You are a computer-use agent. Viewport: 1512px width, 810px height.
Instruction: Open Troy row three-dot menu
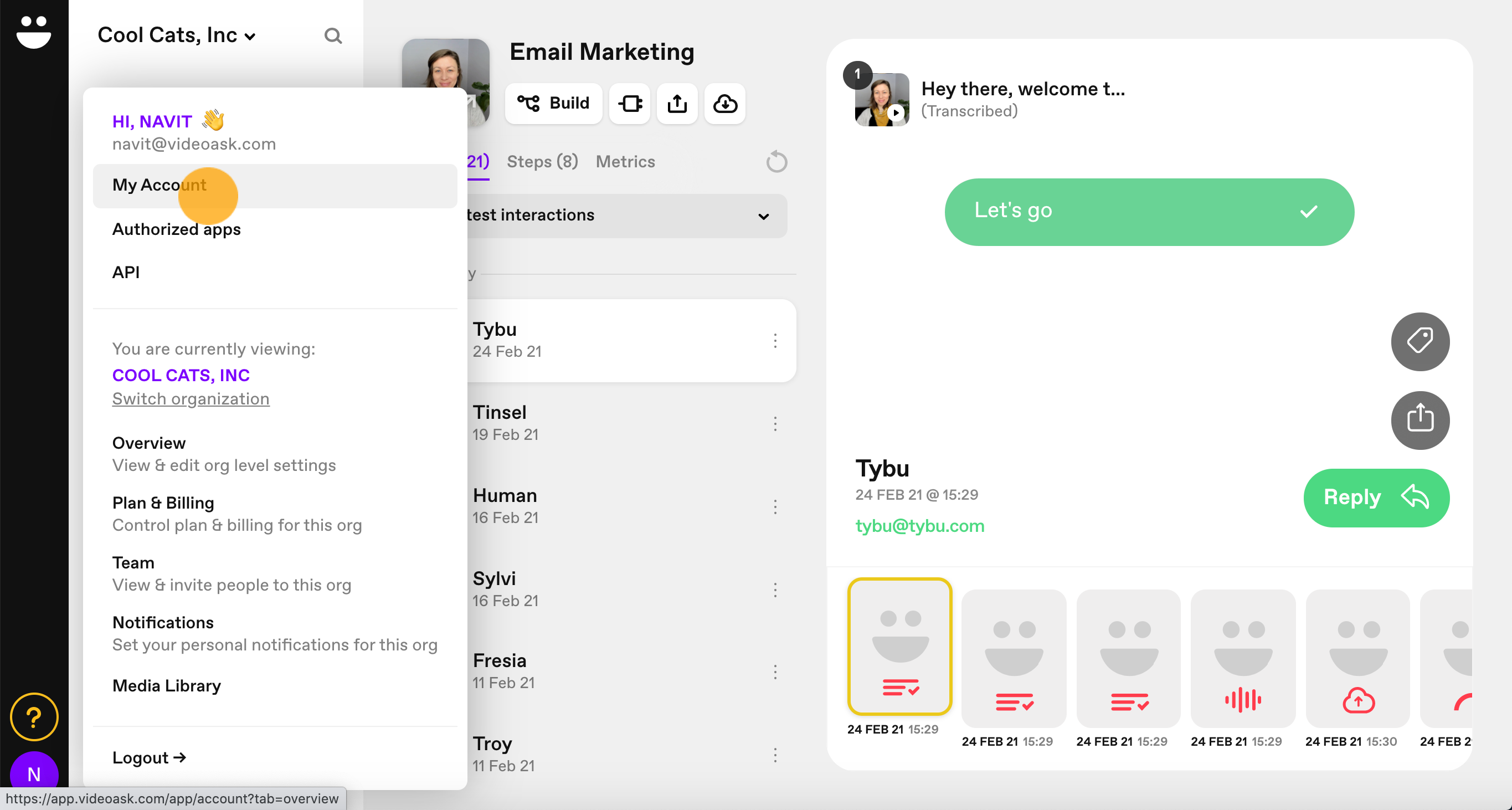click(x=775, y=755)
